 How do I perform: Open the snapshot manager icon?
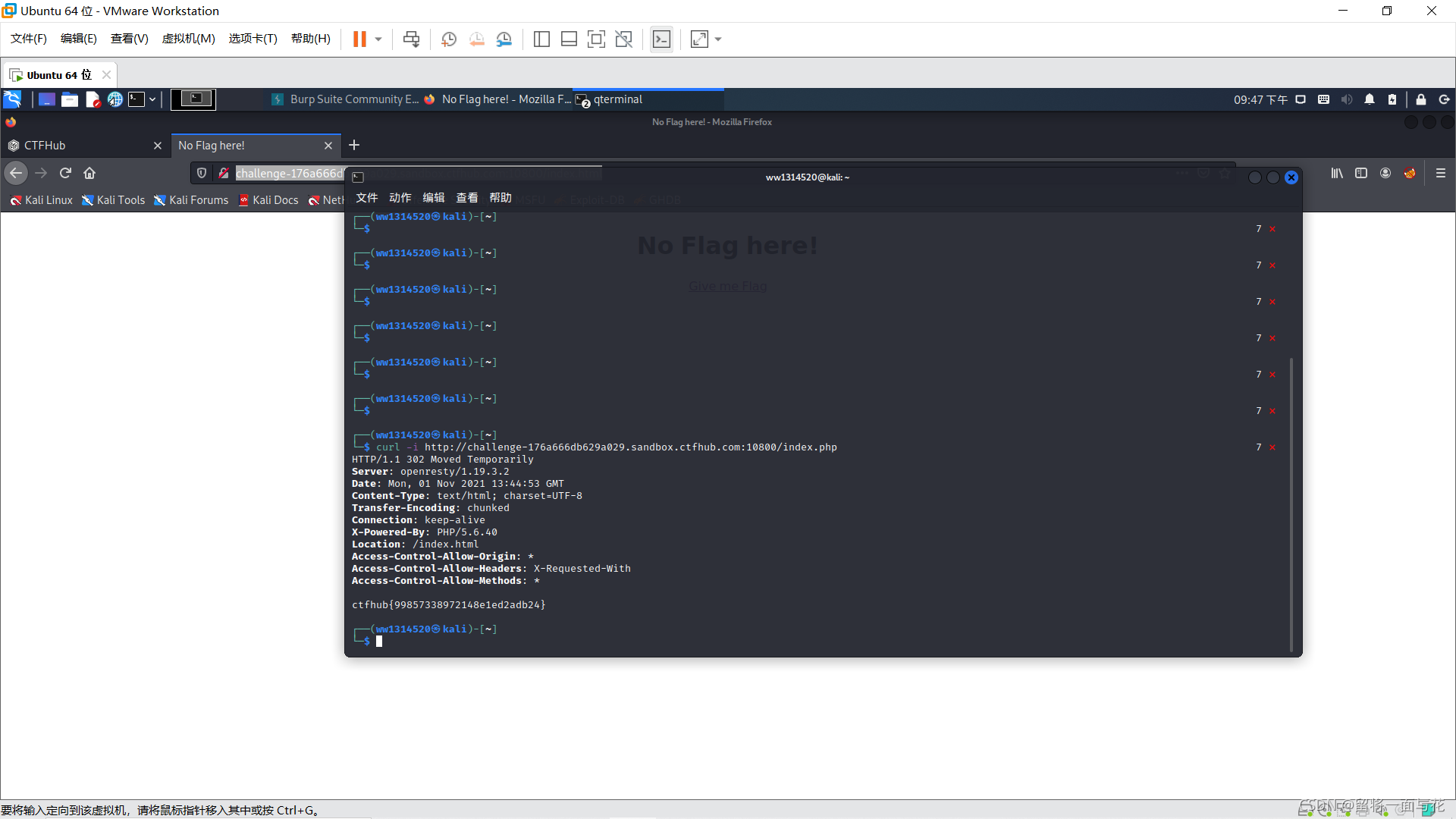pyautogui.click(x=504, y=39)
